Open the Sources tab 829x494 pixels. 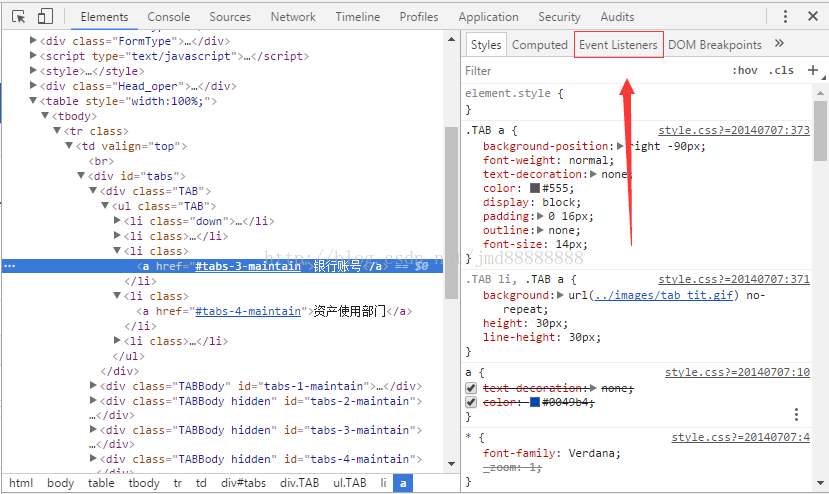pos(230,17)
